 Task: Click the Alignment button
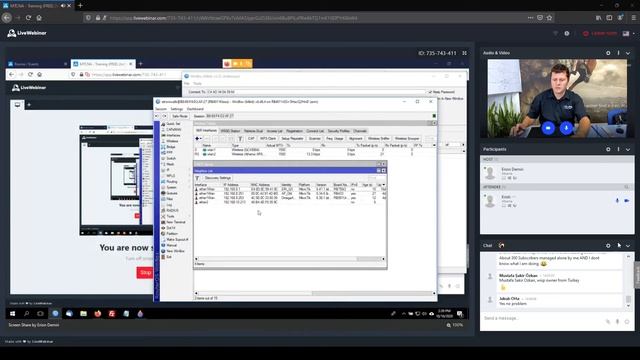[356, 139]
